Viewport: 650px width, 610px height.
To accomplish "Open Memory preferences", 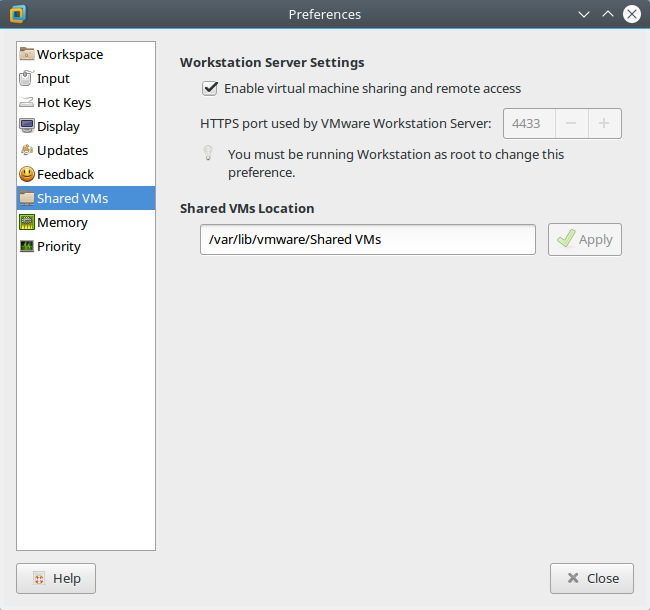I will [x=86, y=222].
